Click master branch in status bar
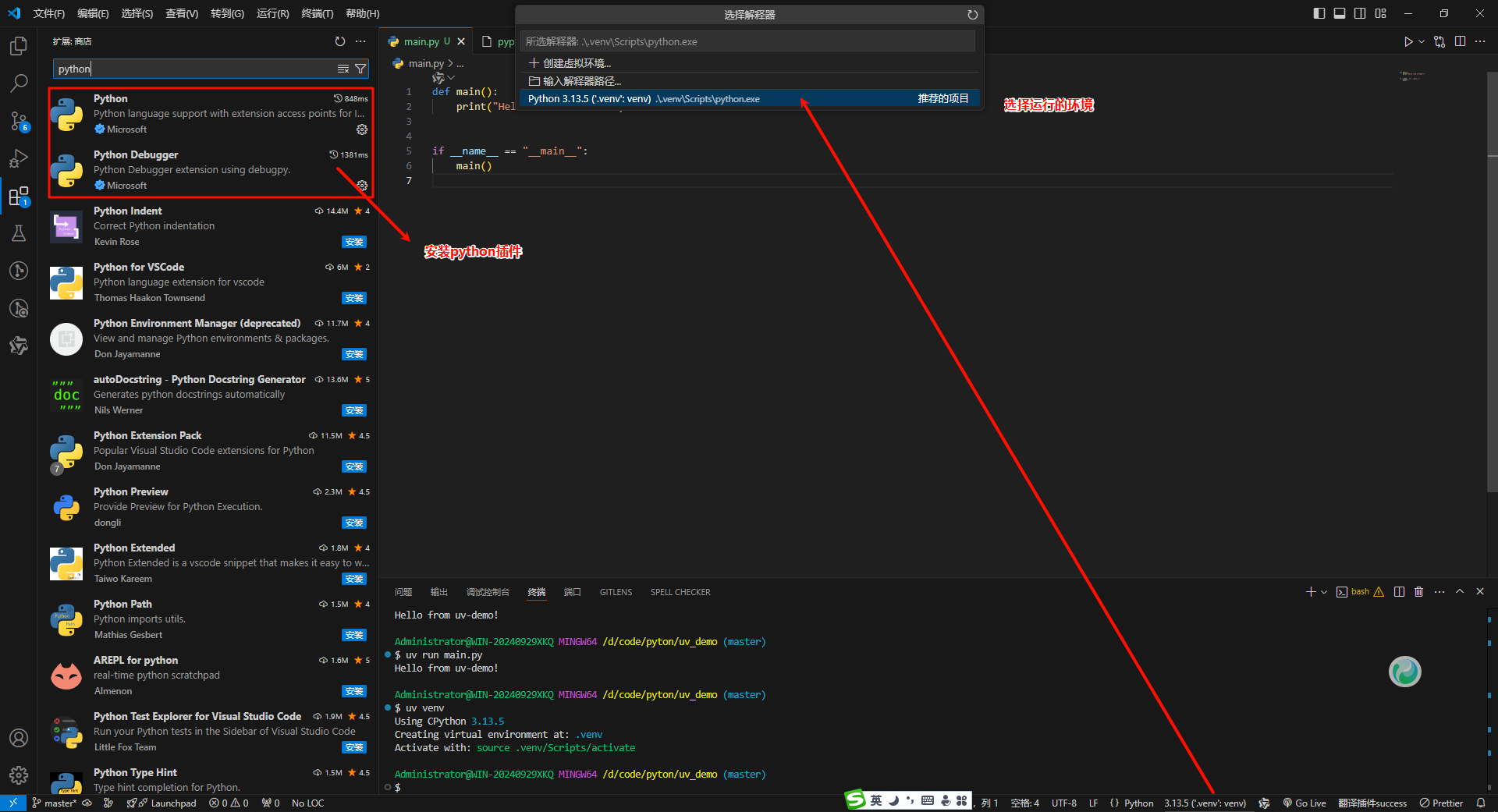This screenshot has width=1498, height=812. pyautogui.click(x=54, y=803)
